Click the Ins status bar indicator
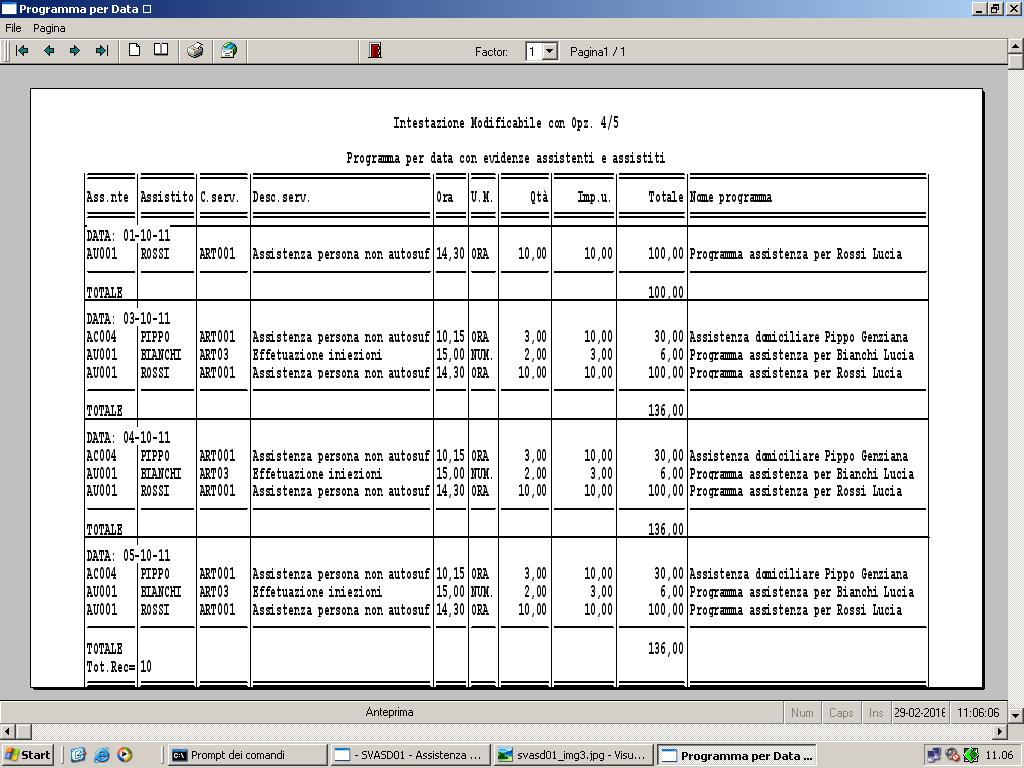The height and width of the screenshot is (768, 1024). (x=876, y=712)
